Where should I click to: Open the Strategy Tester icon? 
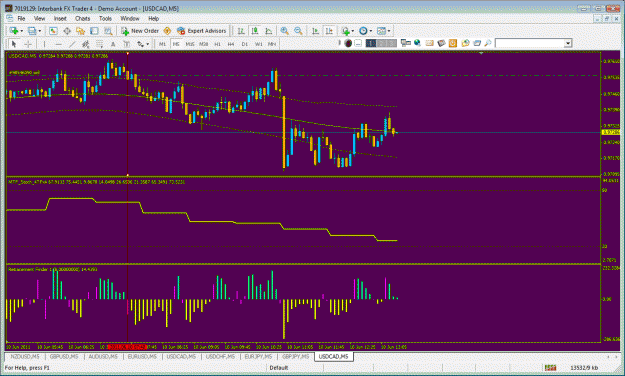point(108,31)
